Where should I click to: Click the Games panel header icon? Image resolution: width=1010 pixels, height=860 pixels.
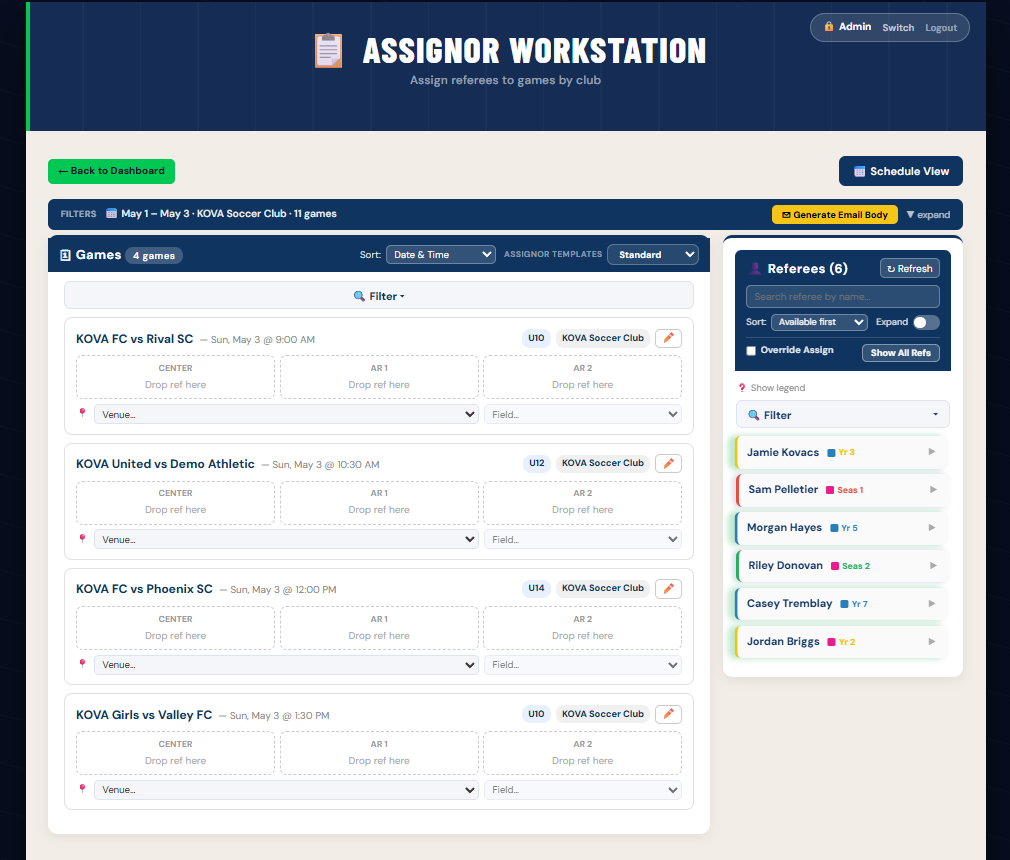[65, 255]
